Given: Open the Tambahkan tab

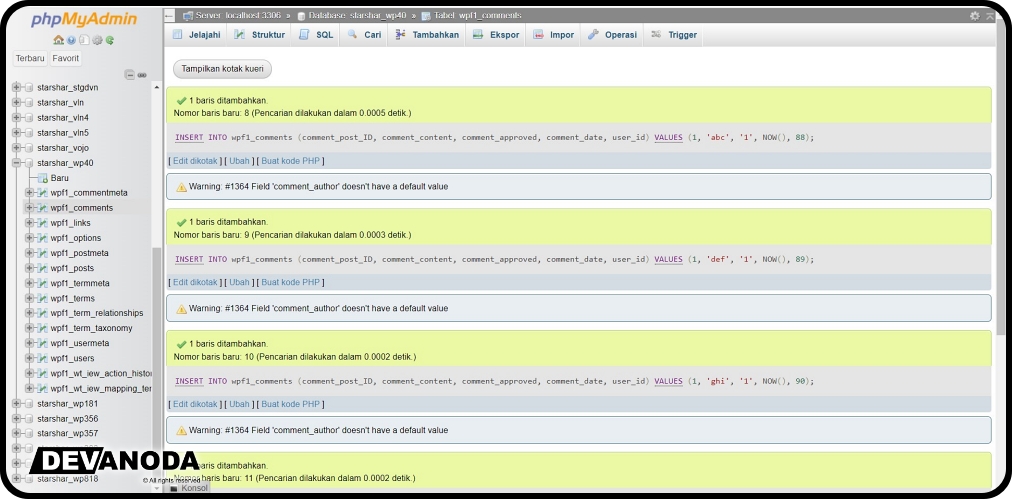Looking at the screenshot, I should click(x=427, y=35).
